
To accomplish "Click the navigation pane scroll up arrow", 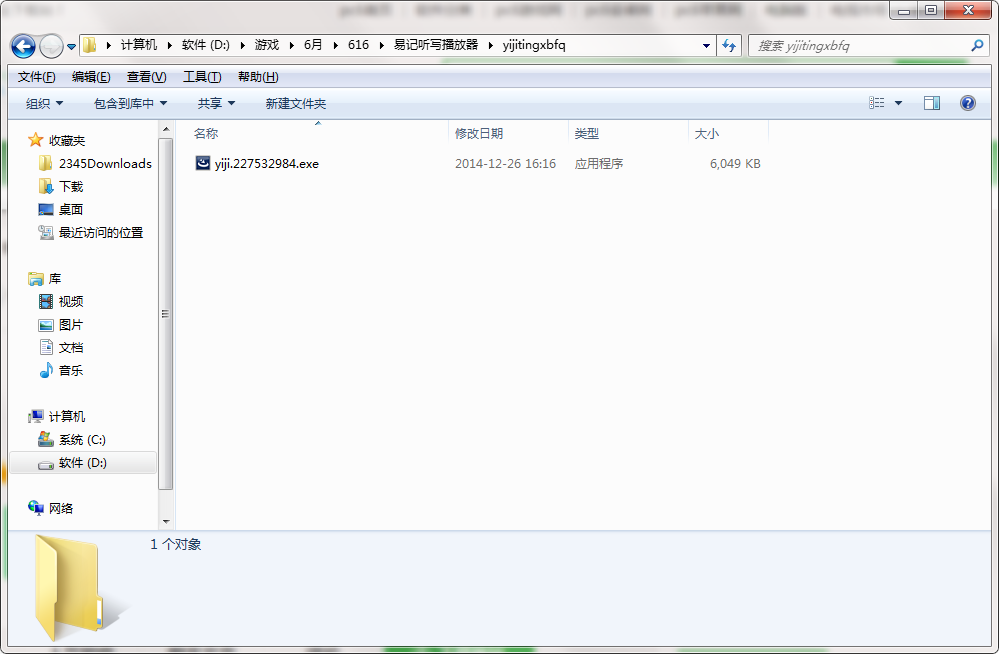I will tap(166, 129).
